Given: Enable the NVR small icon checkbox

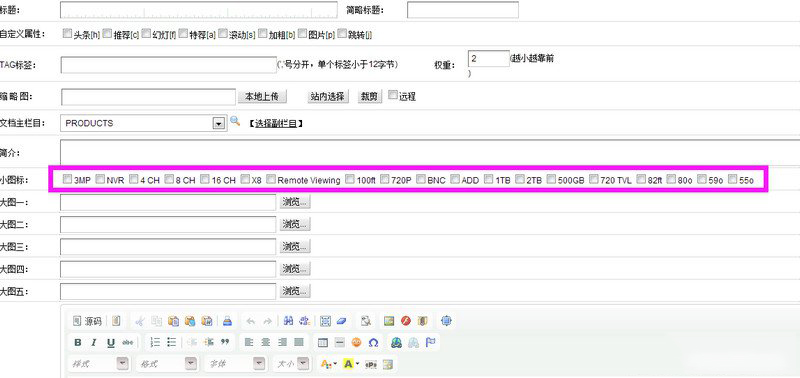Looking at the screenshot, I should point(100,179).
